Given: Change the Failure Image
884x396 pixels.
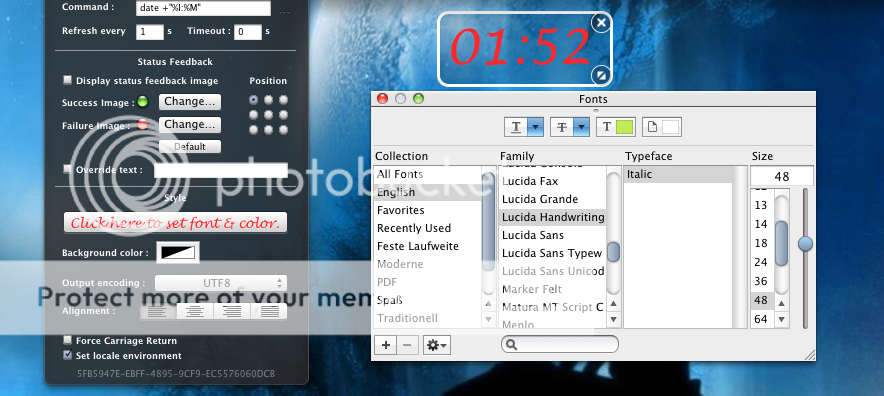Looking at the screenshot, I should click(189, 124).
